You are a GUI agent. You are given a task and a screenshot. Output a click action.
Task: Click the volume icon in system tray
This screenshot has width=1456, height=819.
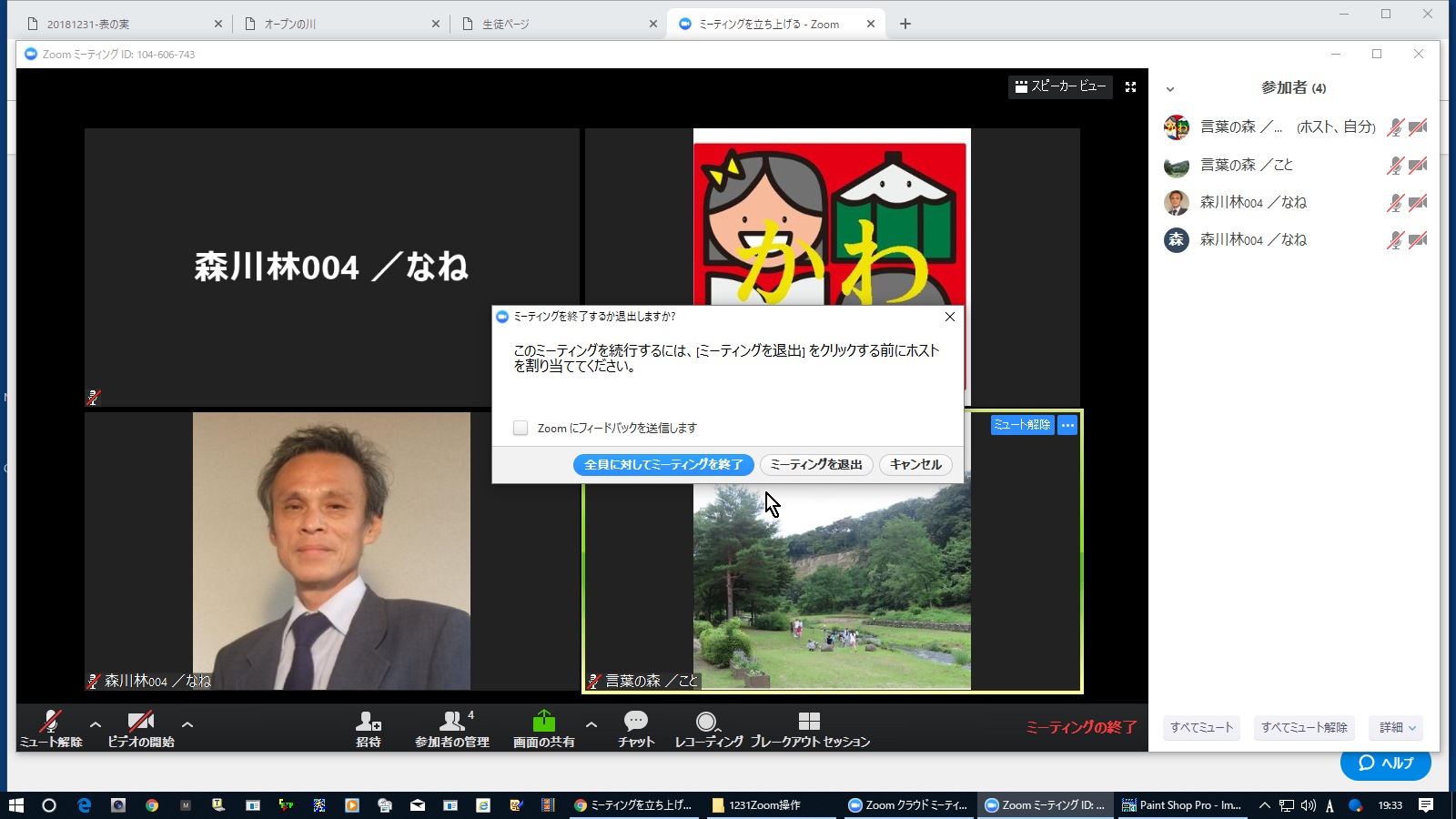(x=1308, y=805)
